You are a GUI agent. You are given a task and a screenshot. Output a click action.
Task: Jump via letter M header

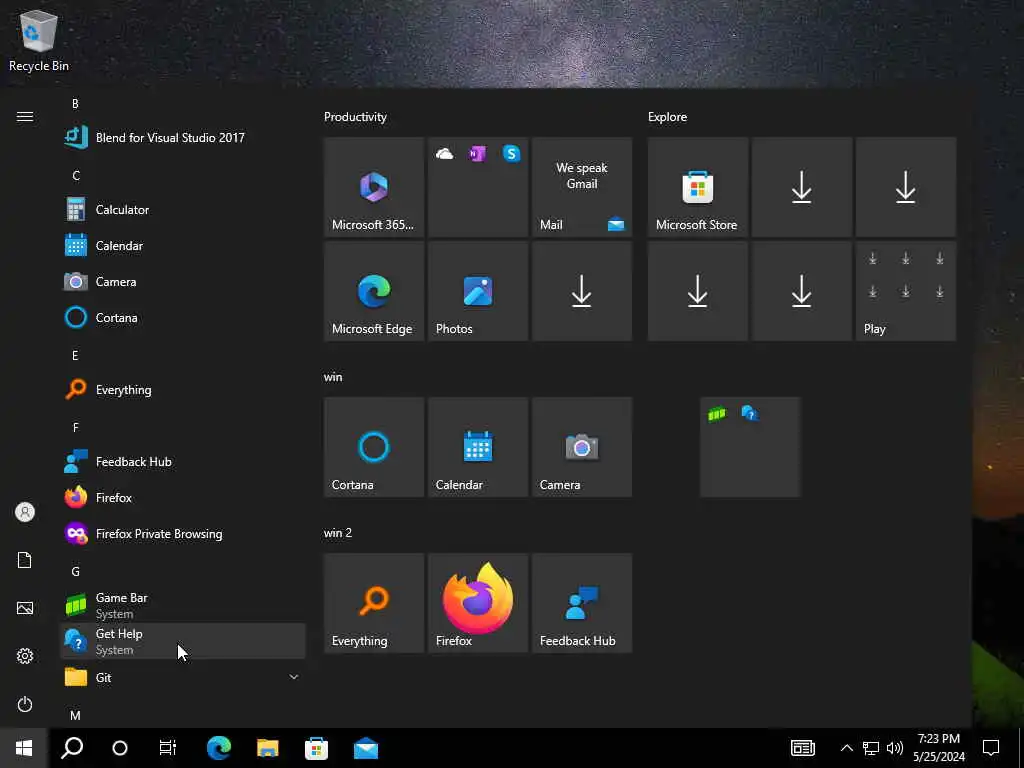click(76, 715)
